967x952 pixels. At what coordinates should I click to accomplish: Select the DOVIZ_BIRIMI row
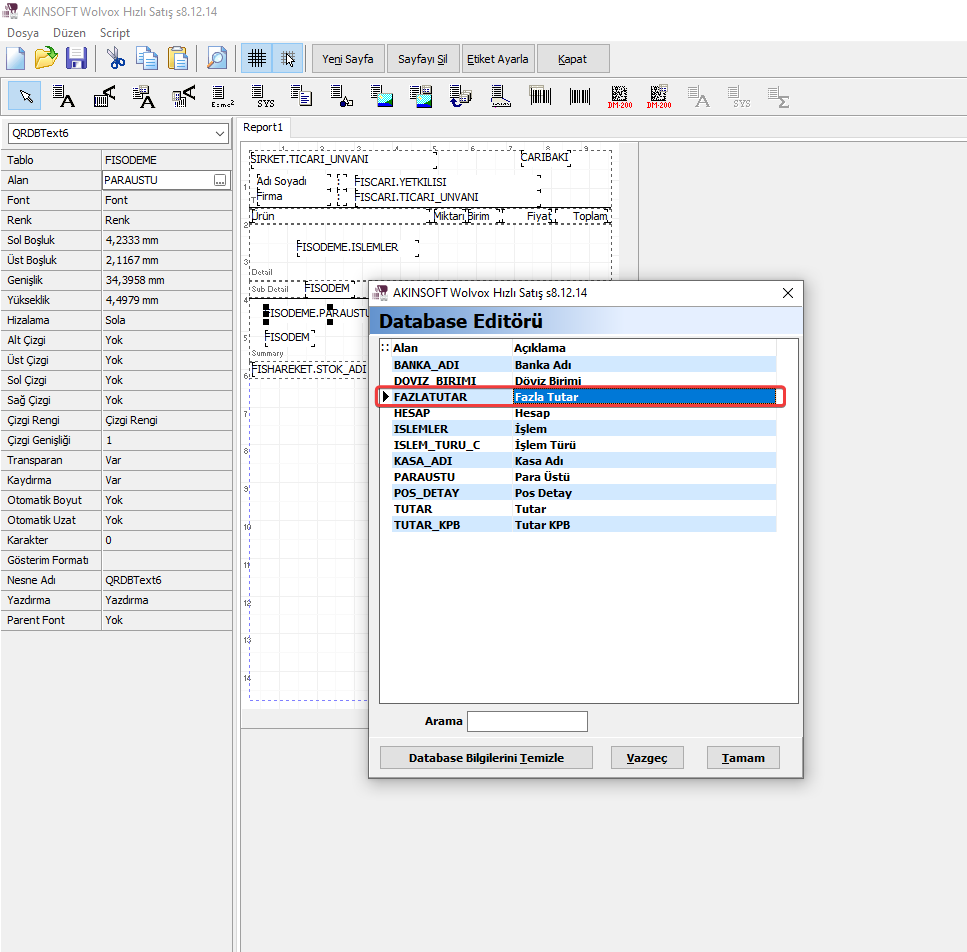click(583, 381)
